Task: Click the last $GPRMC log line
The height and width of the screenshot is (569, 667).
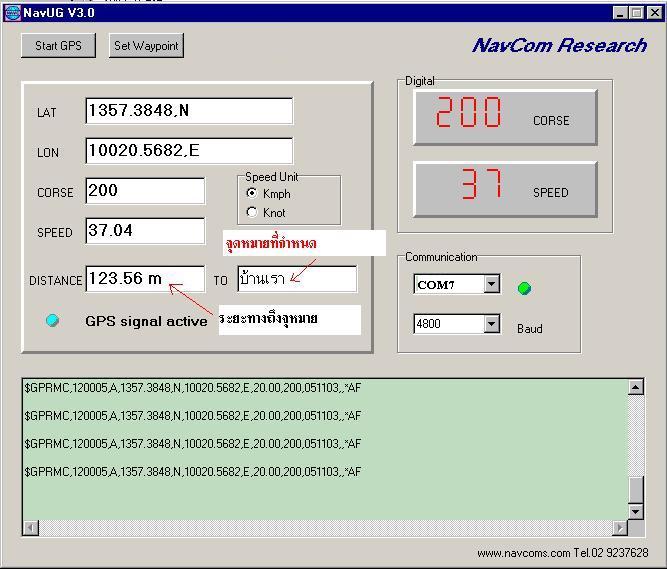Action: [193, 472]
